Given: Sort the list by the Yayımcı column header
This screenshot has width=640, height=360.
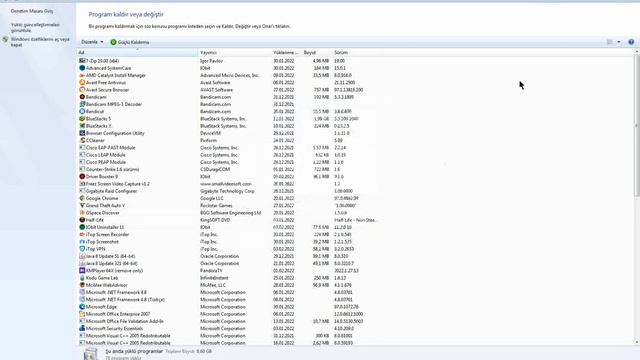Looking at the screenshot, I should click(x=235, y=53).
